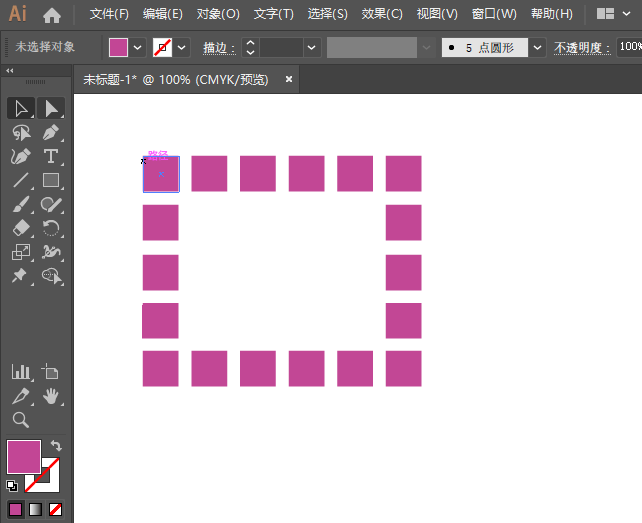Viewport: 642px width, 523px height.
Task: Expand the stroke weight dropdown
Action: (x=311, y=47)
